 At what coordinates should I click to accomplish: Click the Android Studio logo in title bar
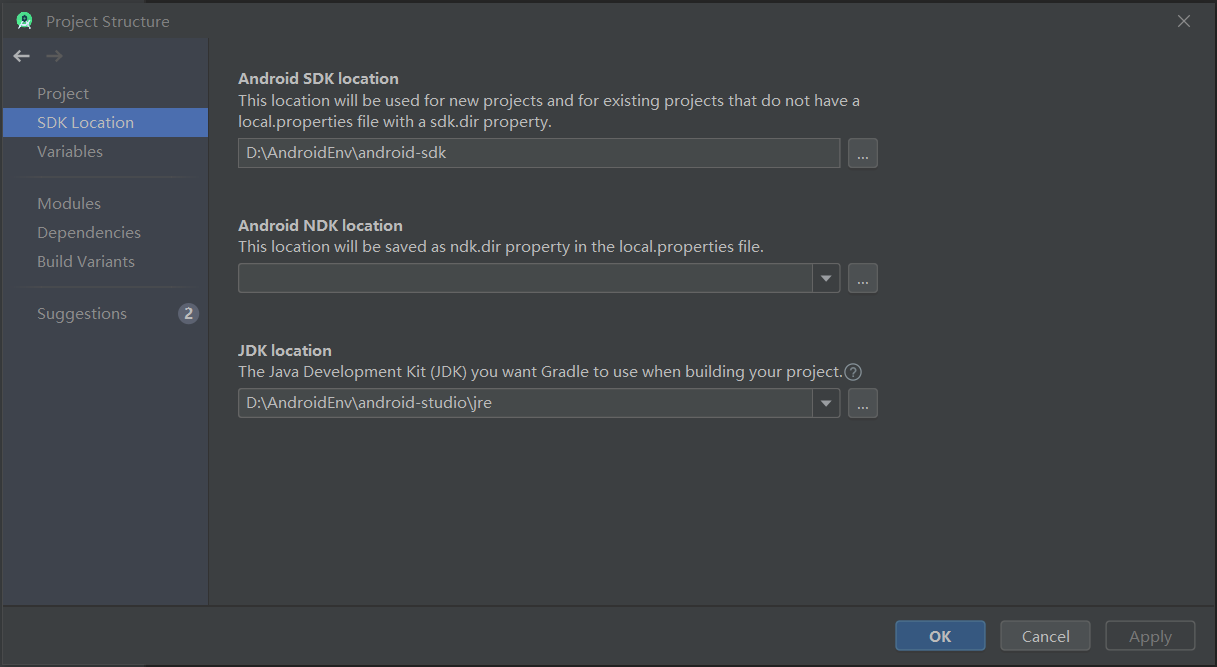(25, 21)
